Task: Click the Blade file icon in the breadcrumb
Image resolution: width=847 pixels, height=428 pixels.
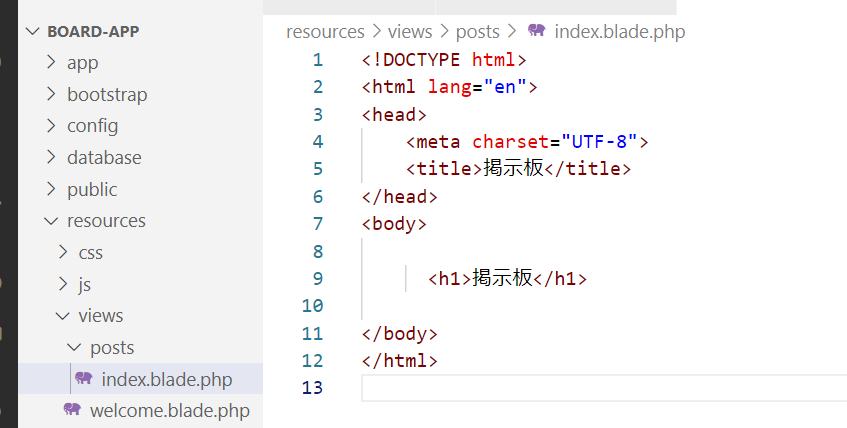Action: 537,31
